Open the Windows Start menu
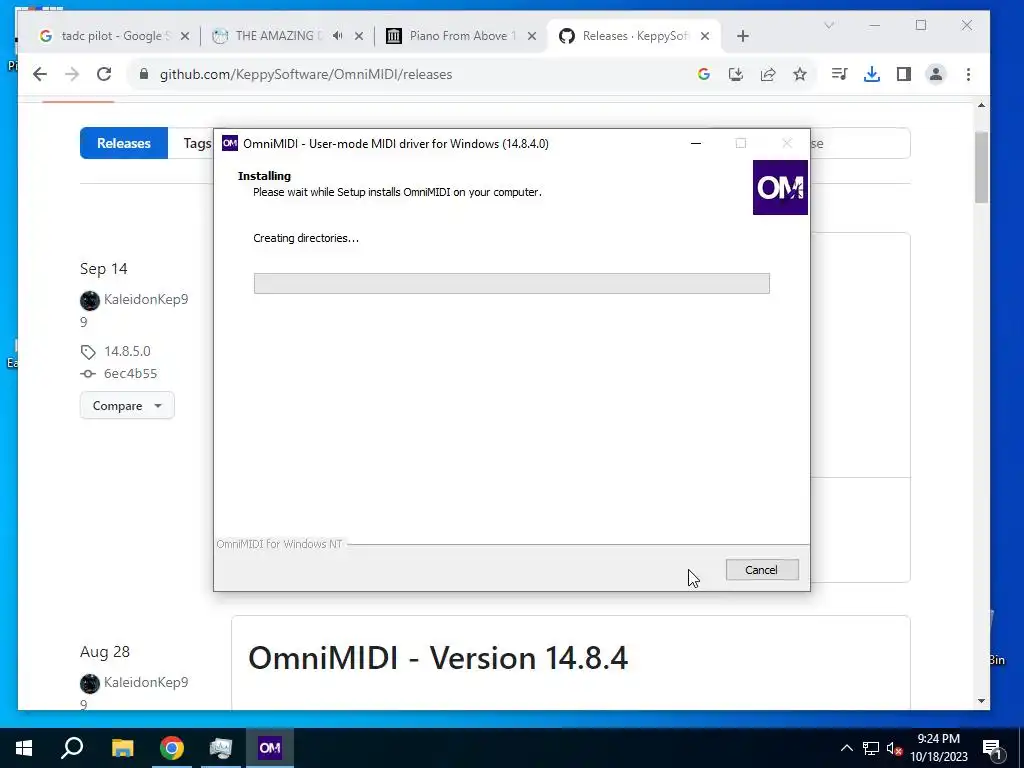Image resolution: width=1024 pixels, height=768 pixels. [24, 748]
